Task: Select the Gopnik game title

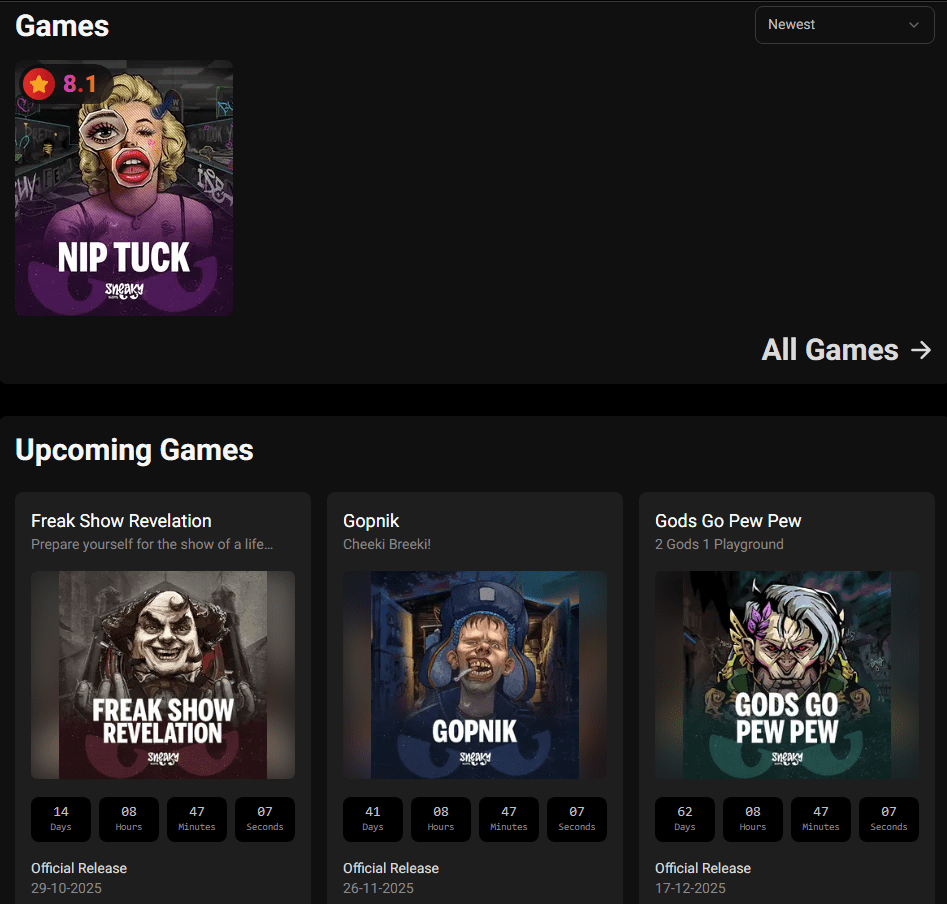Action: tap(371, 521)
